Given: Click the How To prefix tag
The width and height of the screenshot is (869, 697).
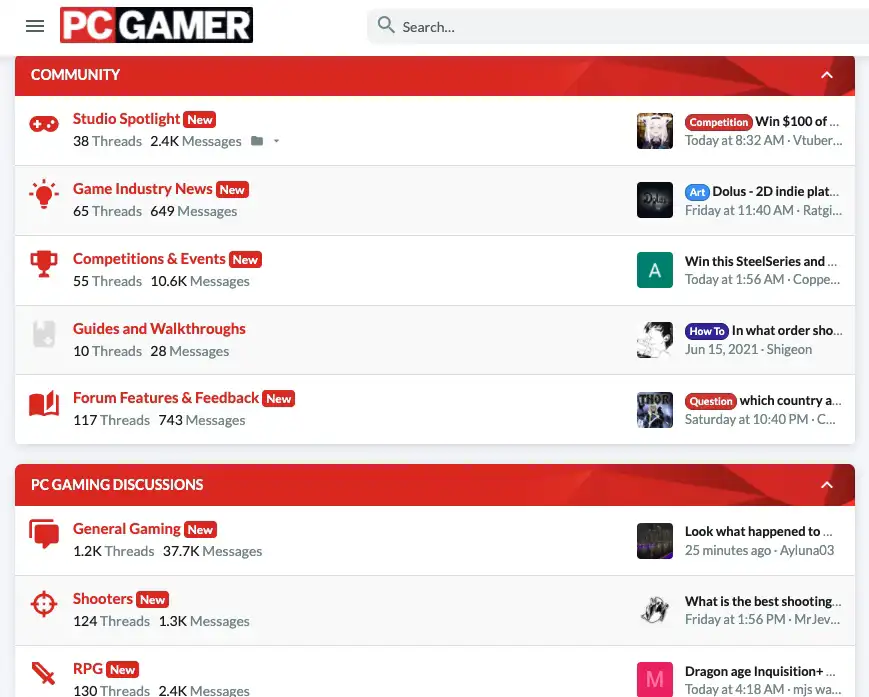Looking at the screenshot, I should tap(707, 331).
